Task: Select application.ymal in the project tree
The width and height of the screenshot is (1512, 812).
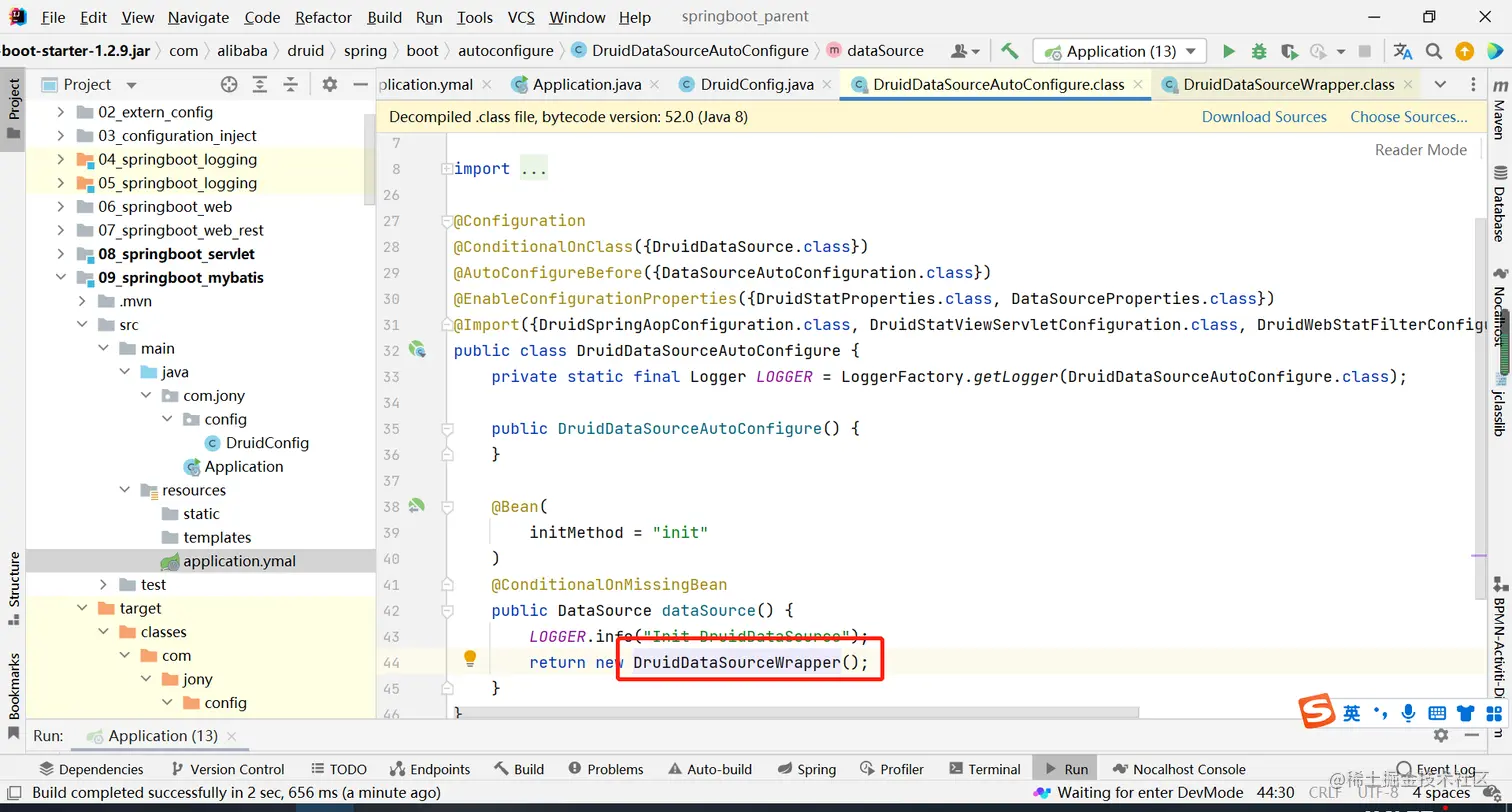Action: click(x=239, y=561)
